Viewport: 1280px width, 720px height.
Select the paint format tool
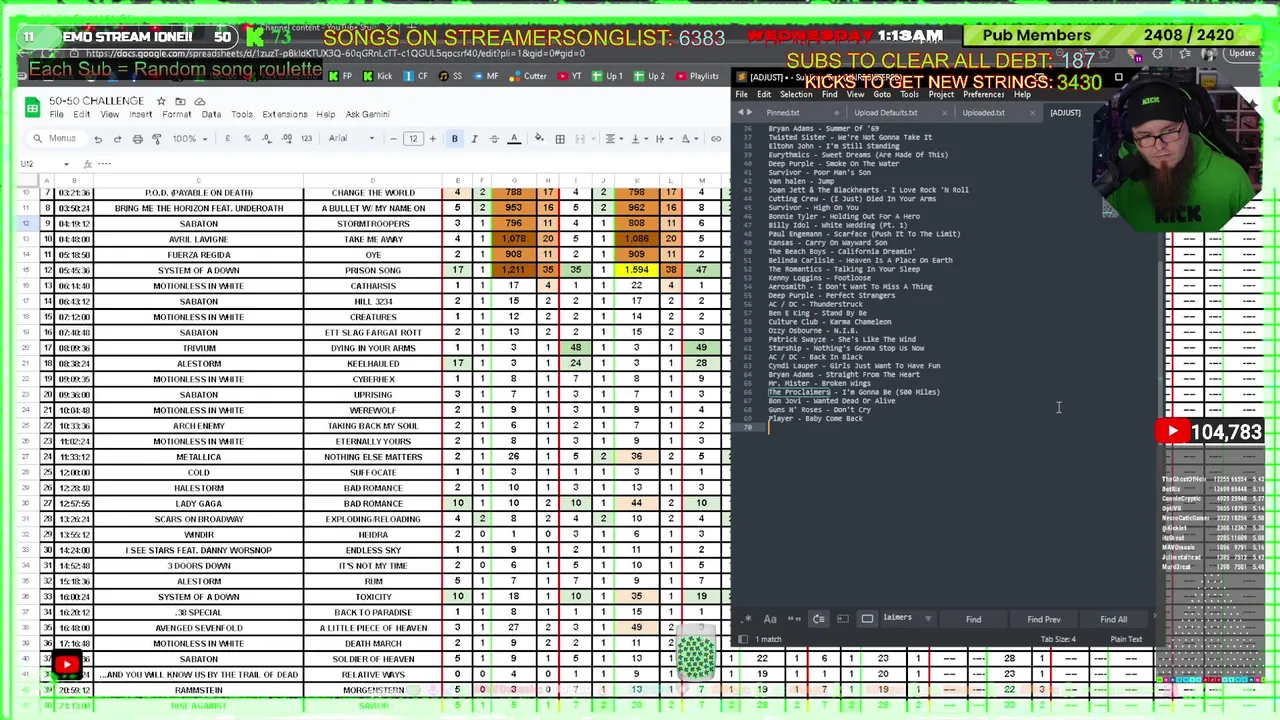(156, 139)
